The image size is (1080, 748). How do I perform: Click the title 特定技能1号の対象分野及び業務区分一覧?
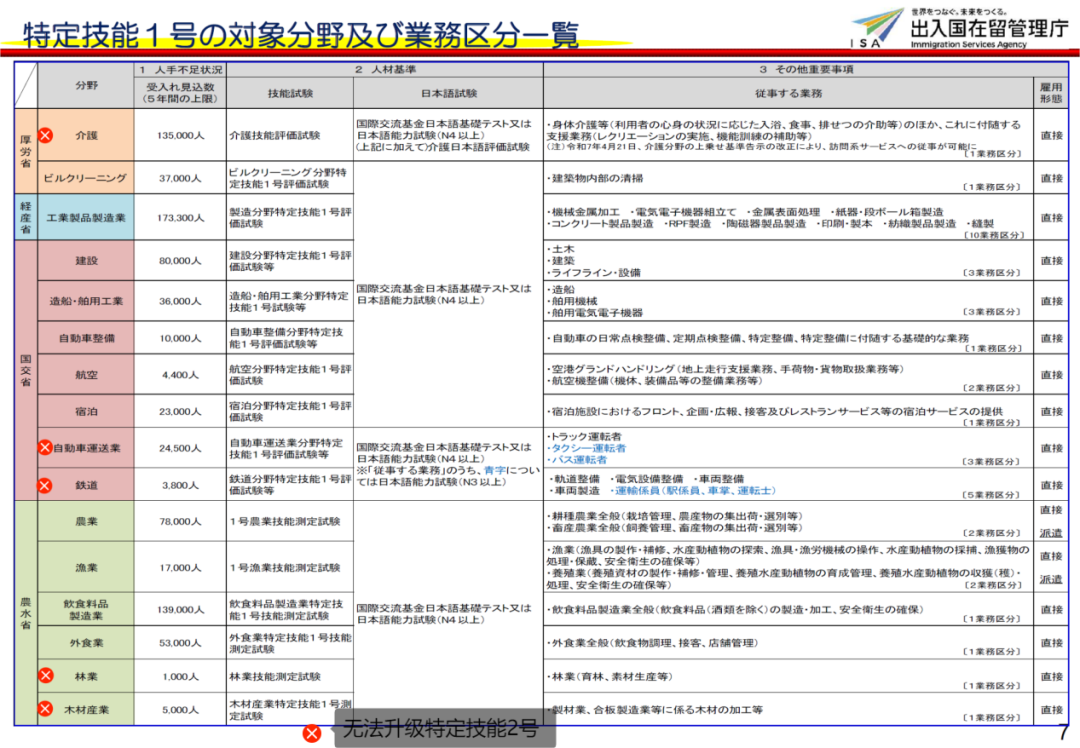point(301,35)
